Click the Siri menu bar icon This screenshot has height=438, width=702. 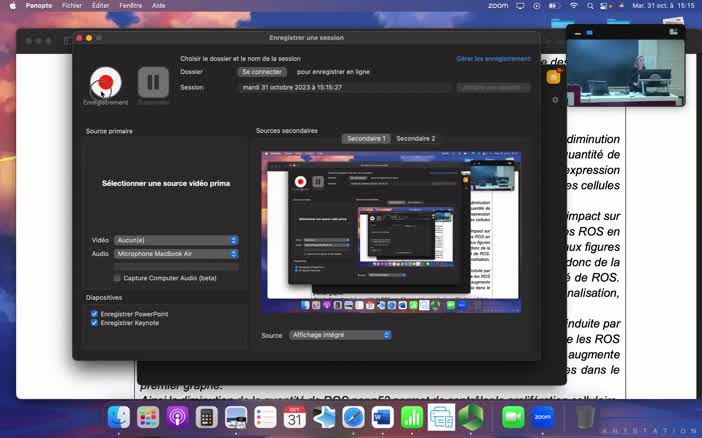(621, 6)
